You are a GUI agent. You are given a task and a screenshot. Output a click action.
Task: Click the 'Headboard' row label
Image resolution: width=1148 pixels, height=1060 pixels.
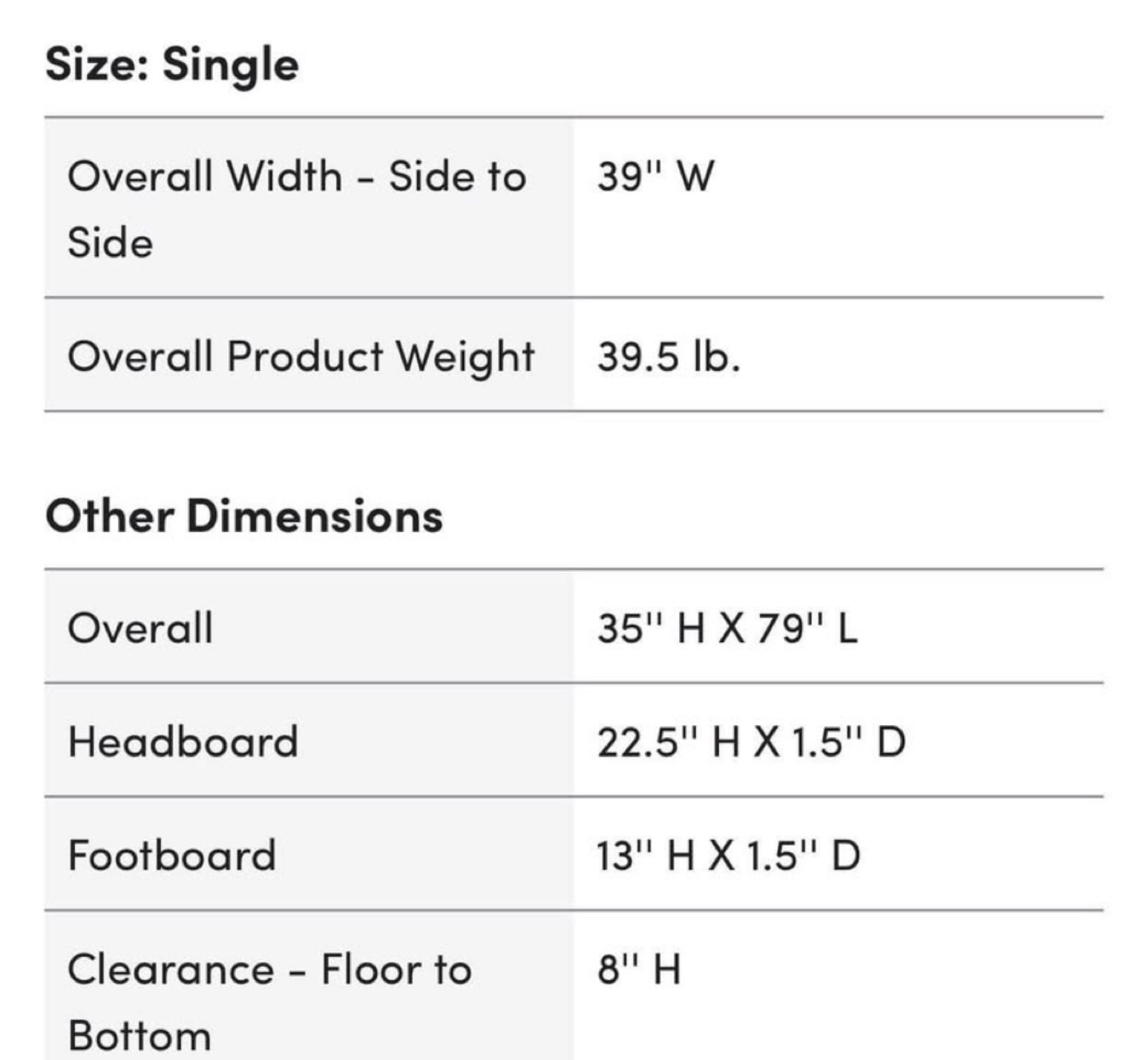pos(183,741)
